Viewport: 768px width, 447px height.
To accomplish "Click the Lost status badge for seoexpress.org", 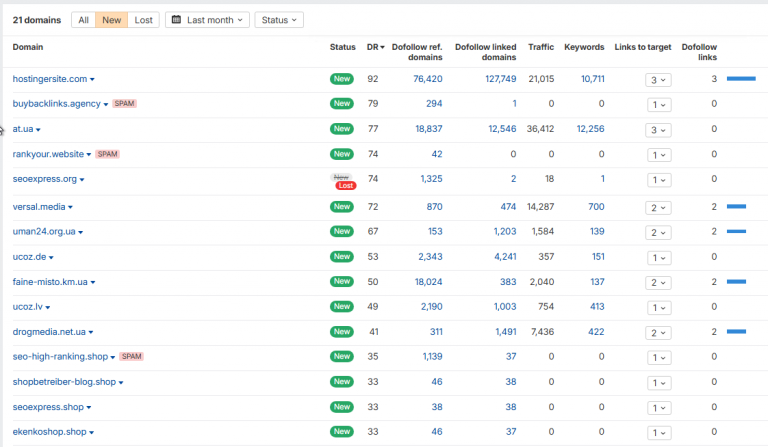I will point(346,186).
